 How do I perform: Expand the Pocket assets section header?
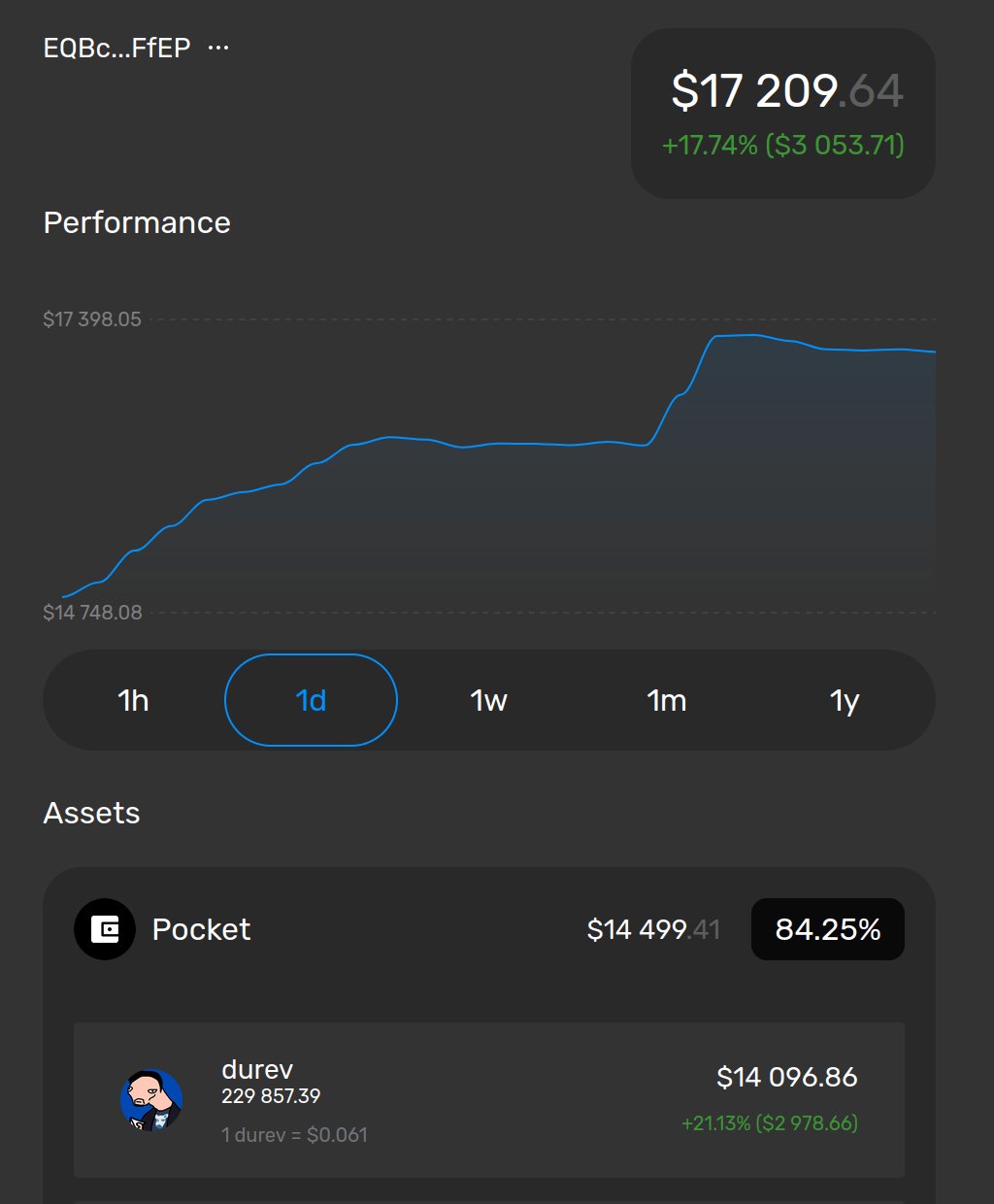click(x=201, y=929)
